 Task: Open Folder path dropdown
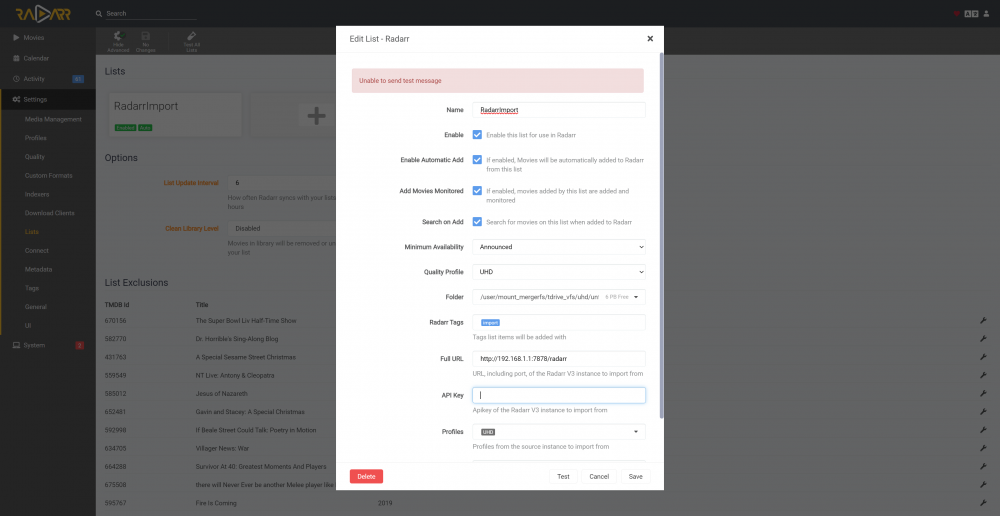point(559,297)
